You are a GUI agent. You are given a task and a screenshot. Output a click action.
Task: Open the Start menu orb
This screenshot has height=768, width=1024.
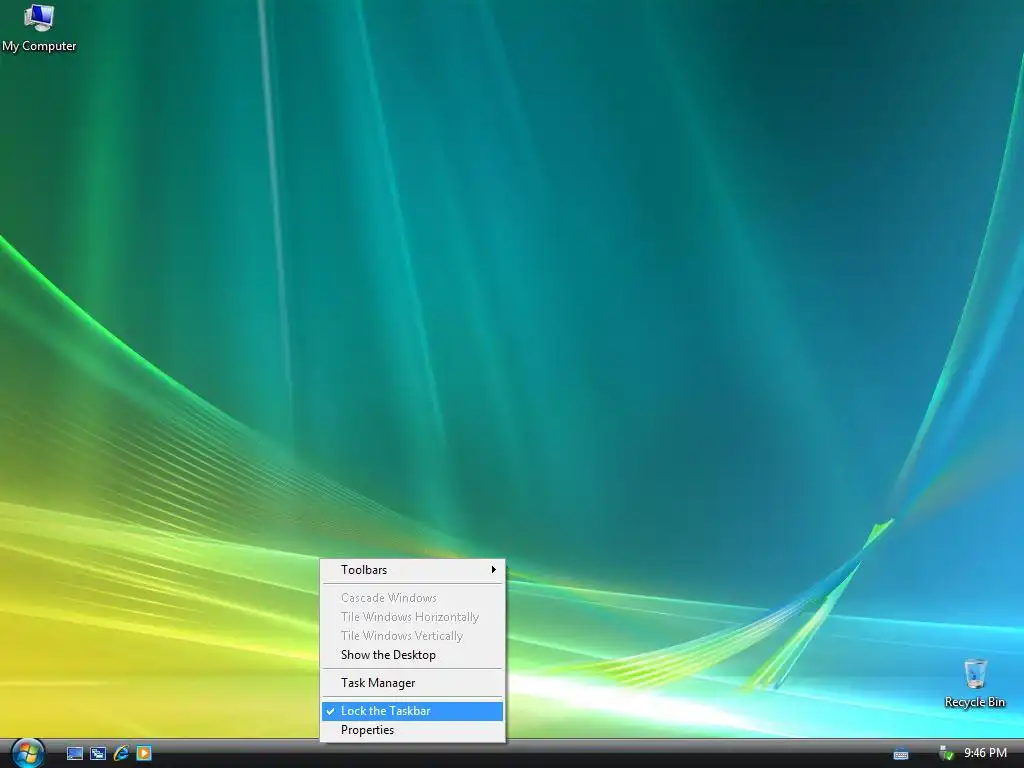click(27, 753)
